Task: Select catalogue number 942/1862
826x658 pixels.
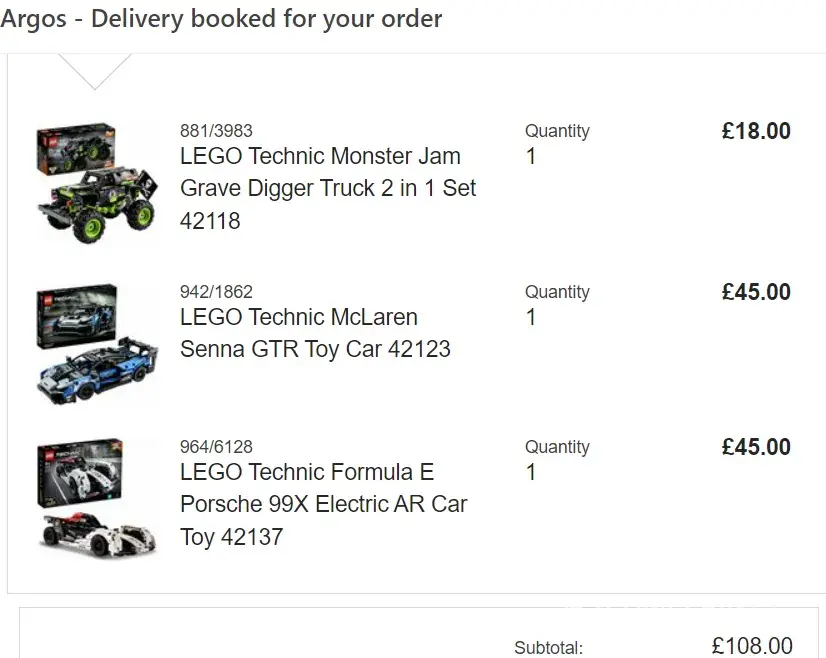Action: (216, 292)
